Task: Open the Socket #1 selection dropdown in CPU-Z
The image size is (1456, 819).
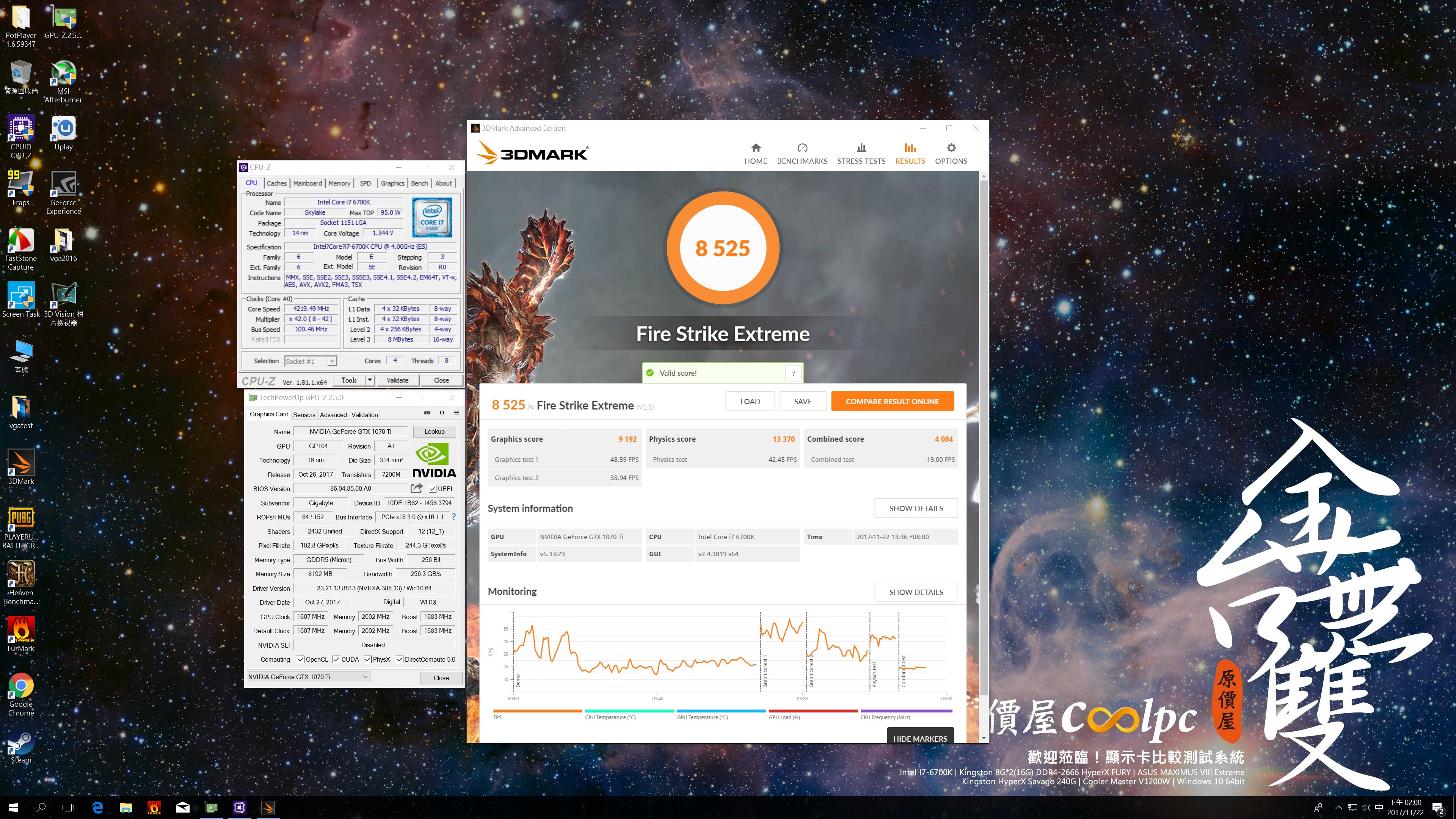Action: pos(310,361)
